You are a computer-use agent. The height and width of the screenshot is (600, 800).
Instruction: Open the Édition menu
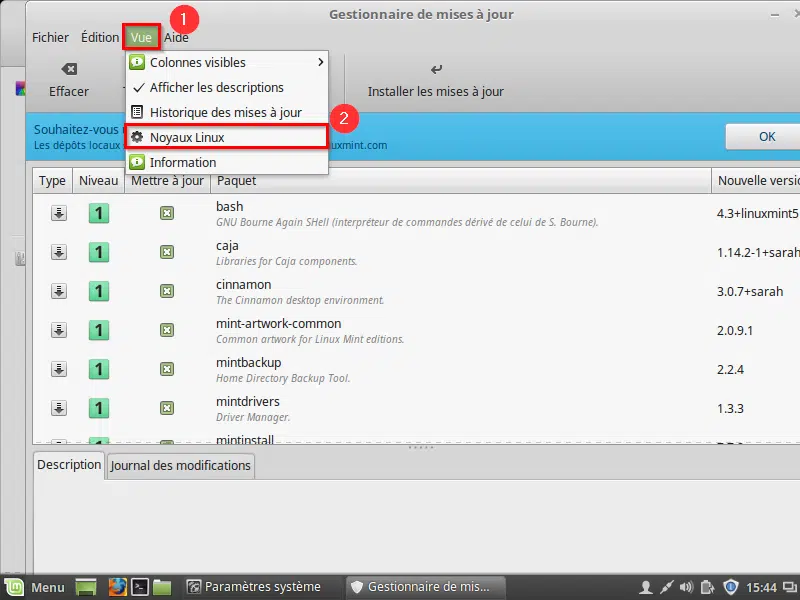pos(99,37)
